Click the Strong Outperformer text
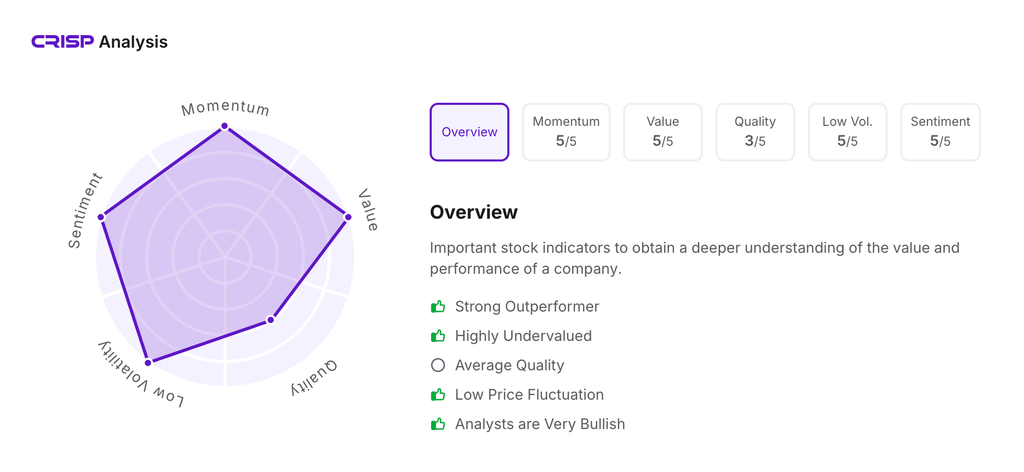This screenshot has height=472, width=1024. click(527, 307)
